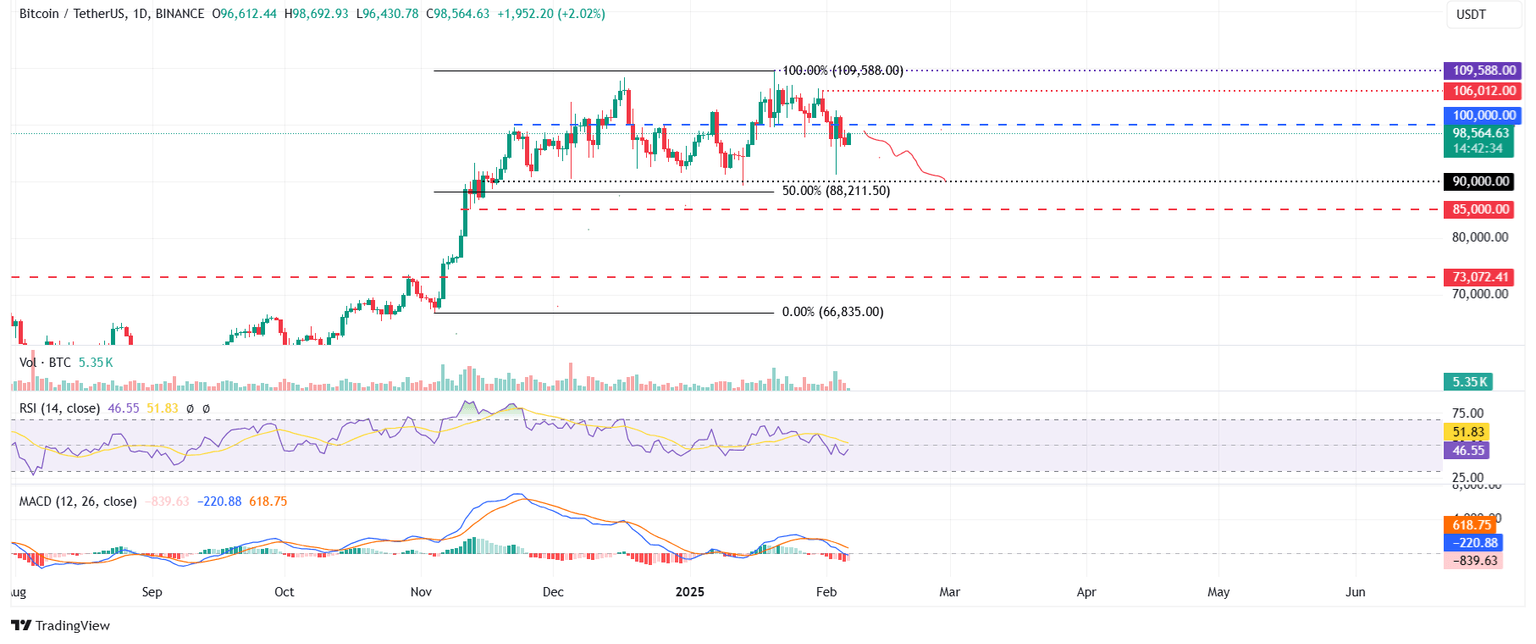The image size is (1536, 644).
Task: Select the RSI (14, close) indicator label
Action: pos(60,408)
